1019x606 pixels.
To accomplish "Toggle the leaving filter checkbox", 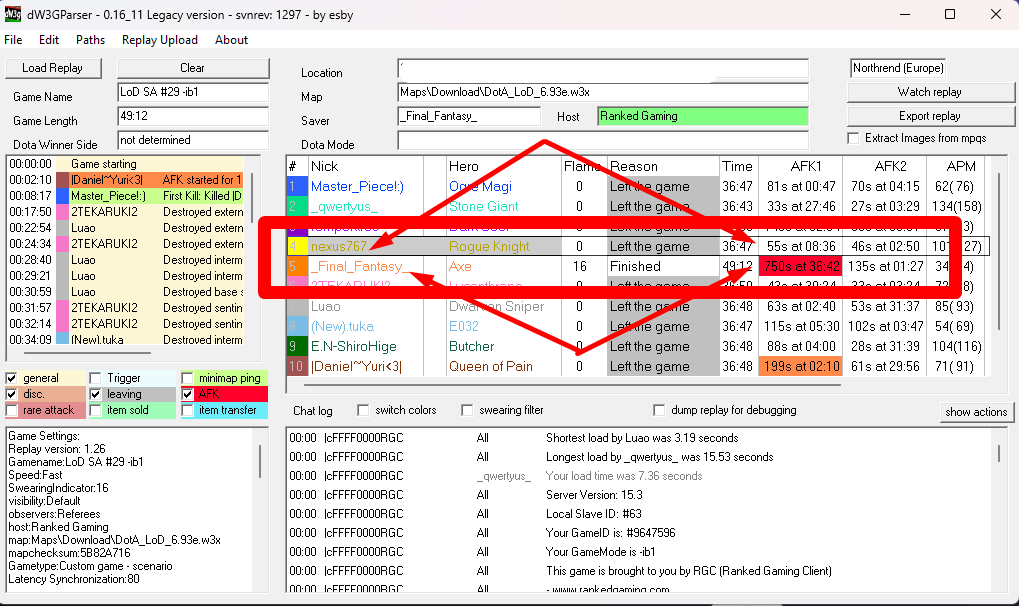I will (96, 394).
